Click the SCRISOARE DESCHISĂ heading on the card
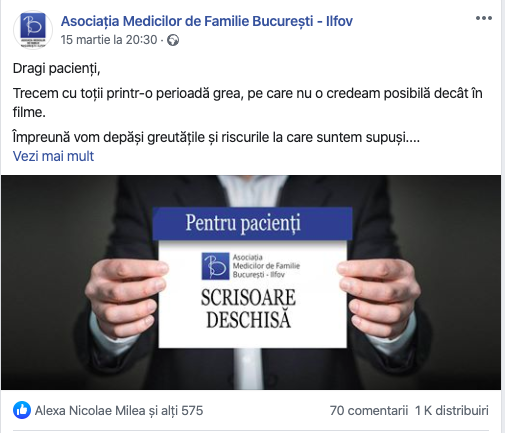This screenshot has width=505, height=433. point(248,308)
